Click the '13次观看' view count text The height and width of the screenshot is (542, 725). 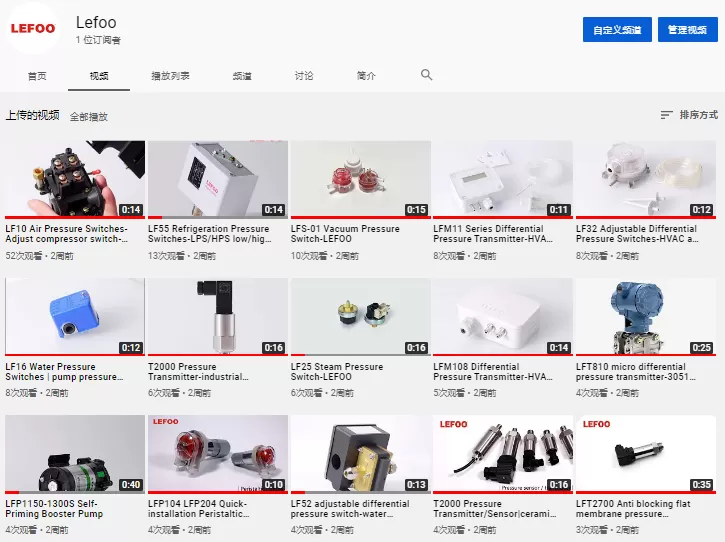tap(166, 255)
